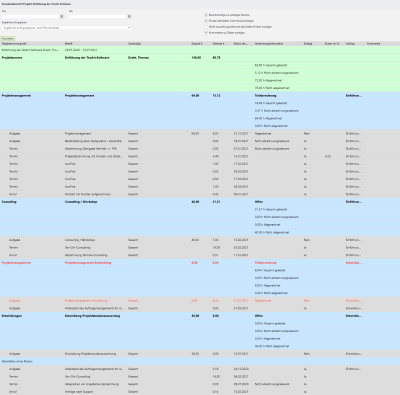Click 'Teilabrechnung' in the black Projektmanagement group
Screen dimensions: 400x395
[265, 96]
